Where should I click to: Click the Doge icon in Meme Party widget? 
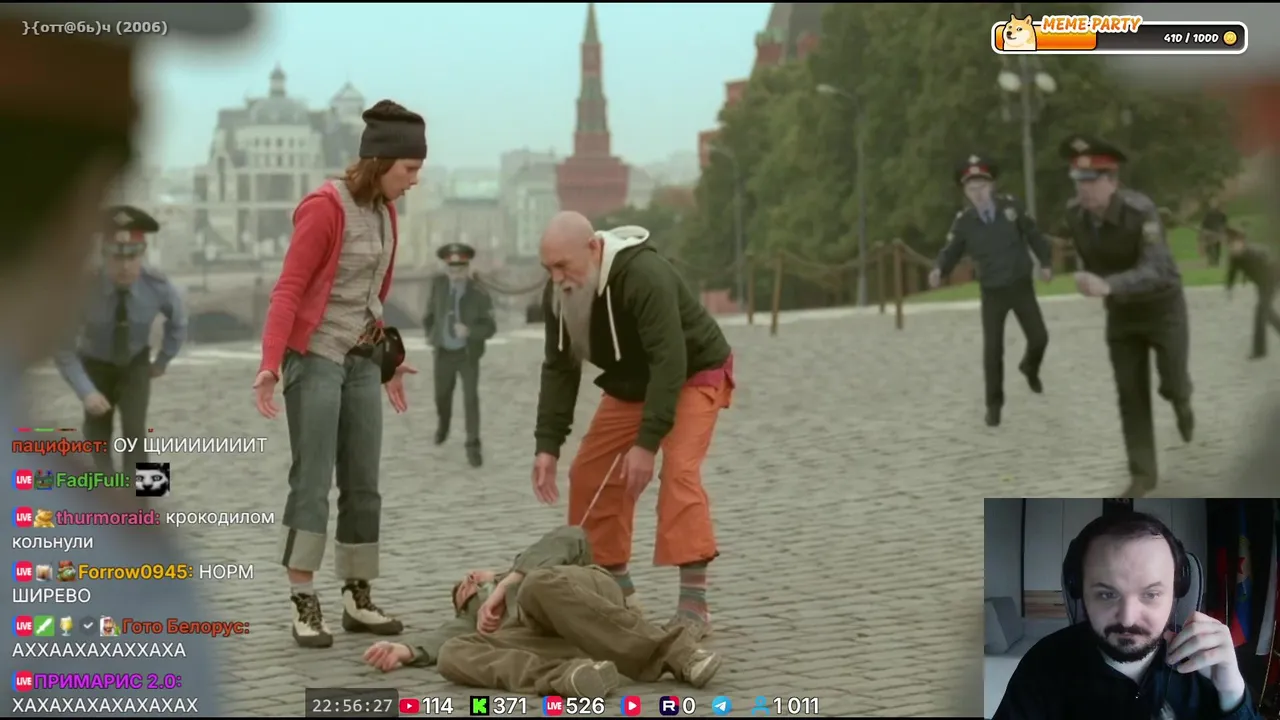[x=1019, y=32]
